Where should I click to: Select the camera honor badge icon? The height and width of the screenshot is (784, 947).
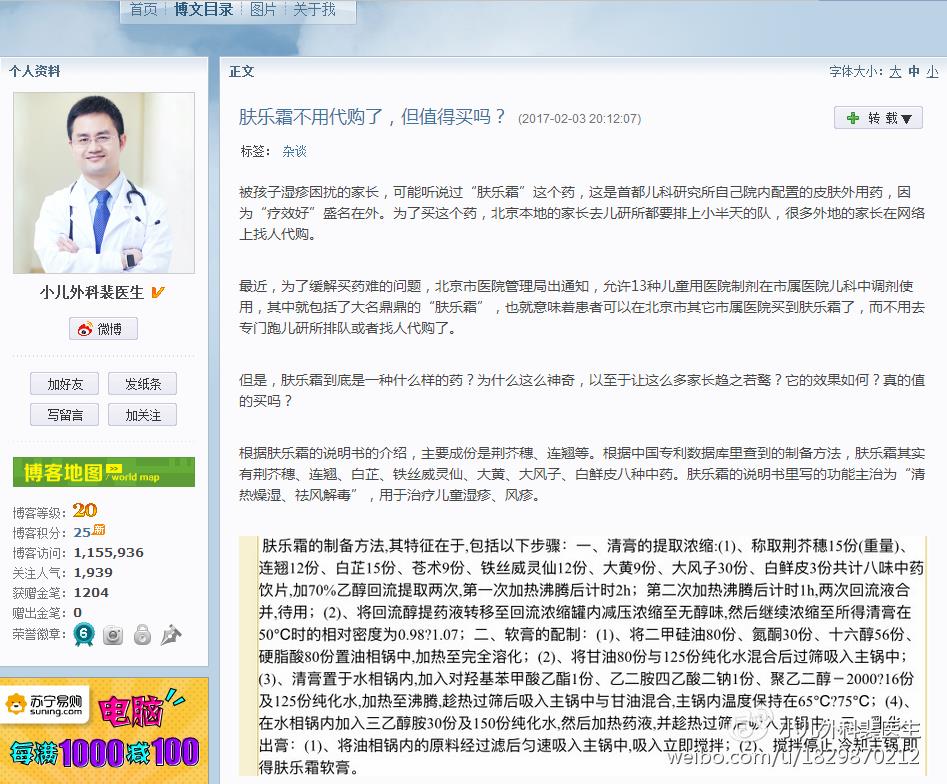tap(113, 633)
